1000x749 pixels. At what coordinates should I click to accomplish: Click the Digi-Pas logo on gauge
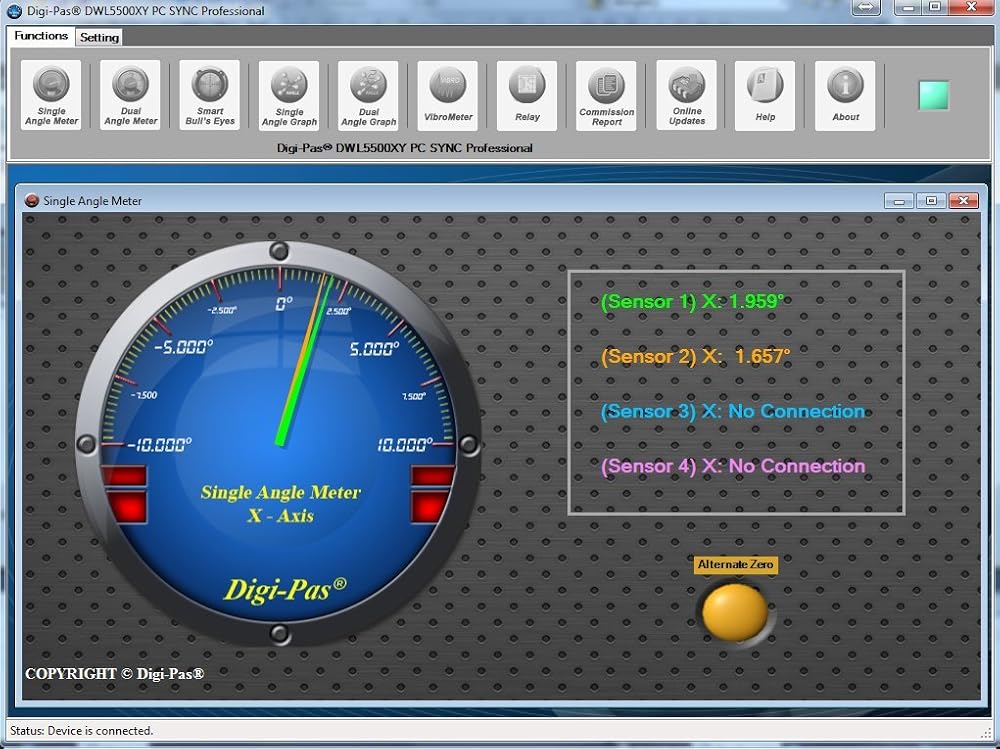click(285, 589)
